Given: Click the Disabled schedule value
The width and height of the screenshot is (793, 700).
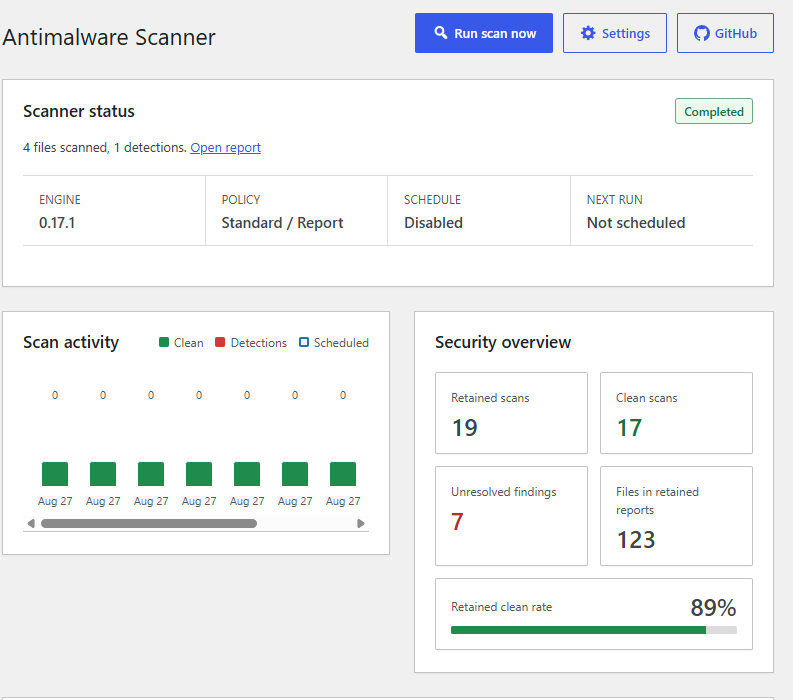Looking at the screenshot, I should [433, 223].
